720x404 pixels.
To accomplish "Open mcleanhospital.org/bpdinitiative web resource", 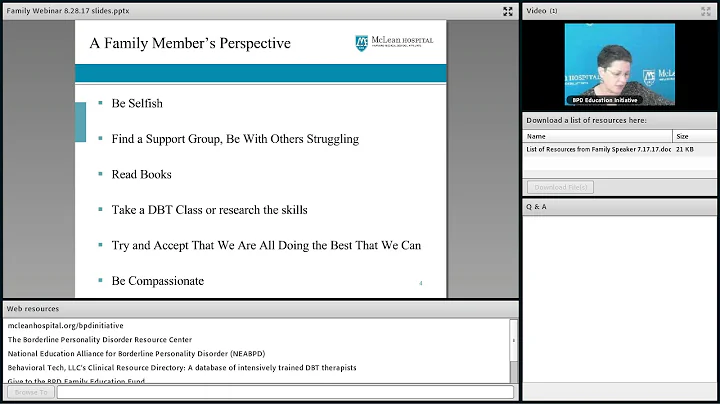I will click(x=66, y=325).
